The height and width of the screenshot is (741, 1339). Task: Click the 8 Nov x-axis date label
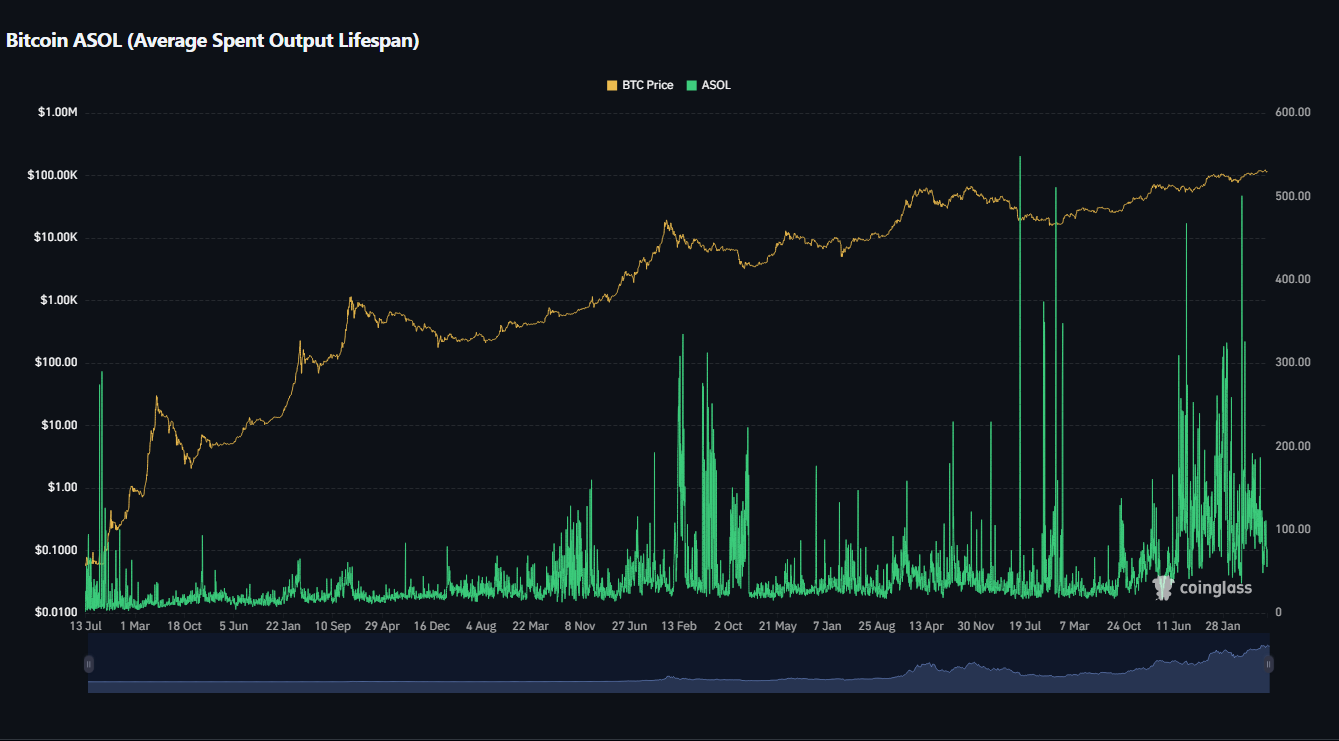point(580,626)
